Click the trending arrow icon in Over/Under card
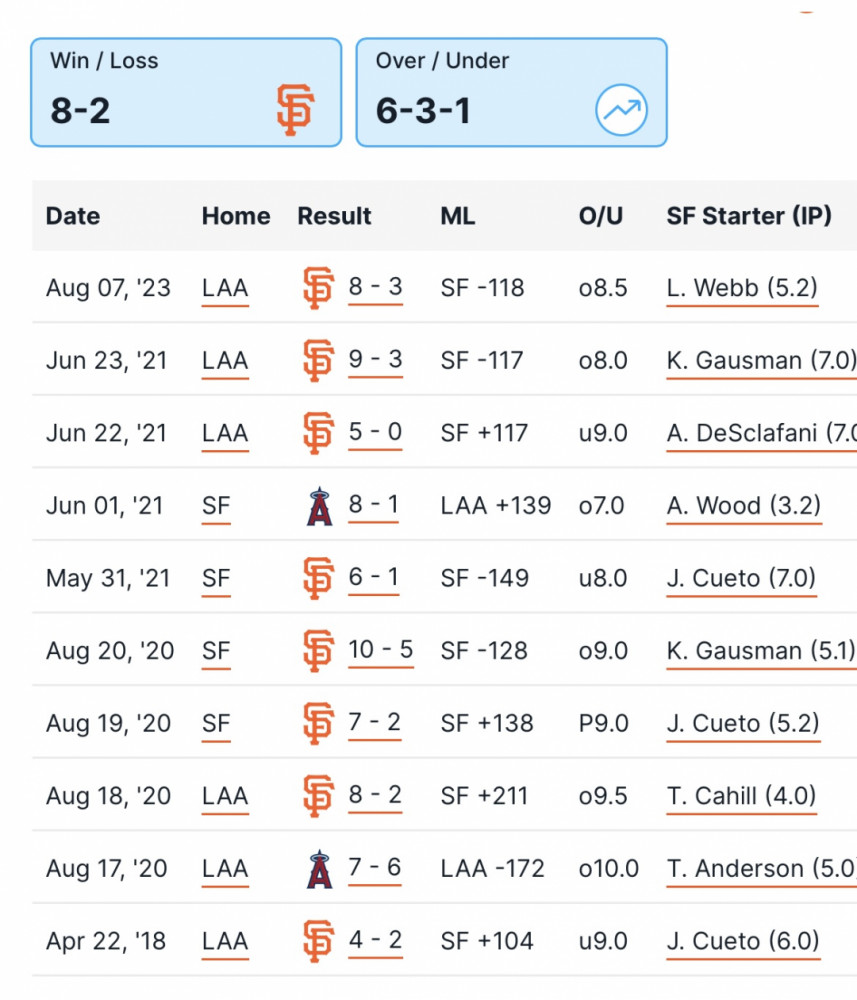The image size is (857, 1000). coord(622,110)
